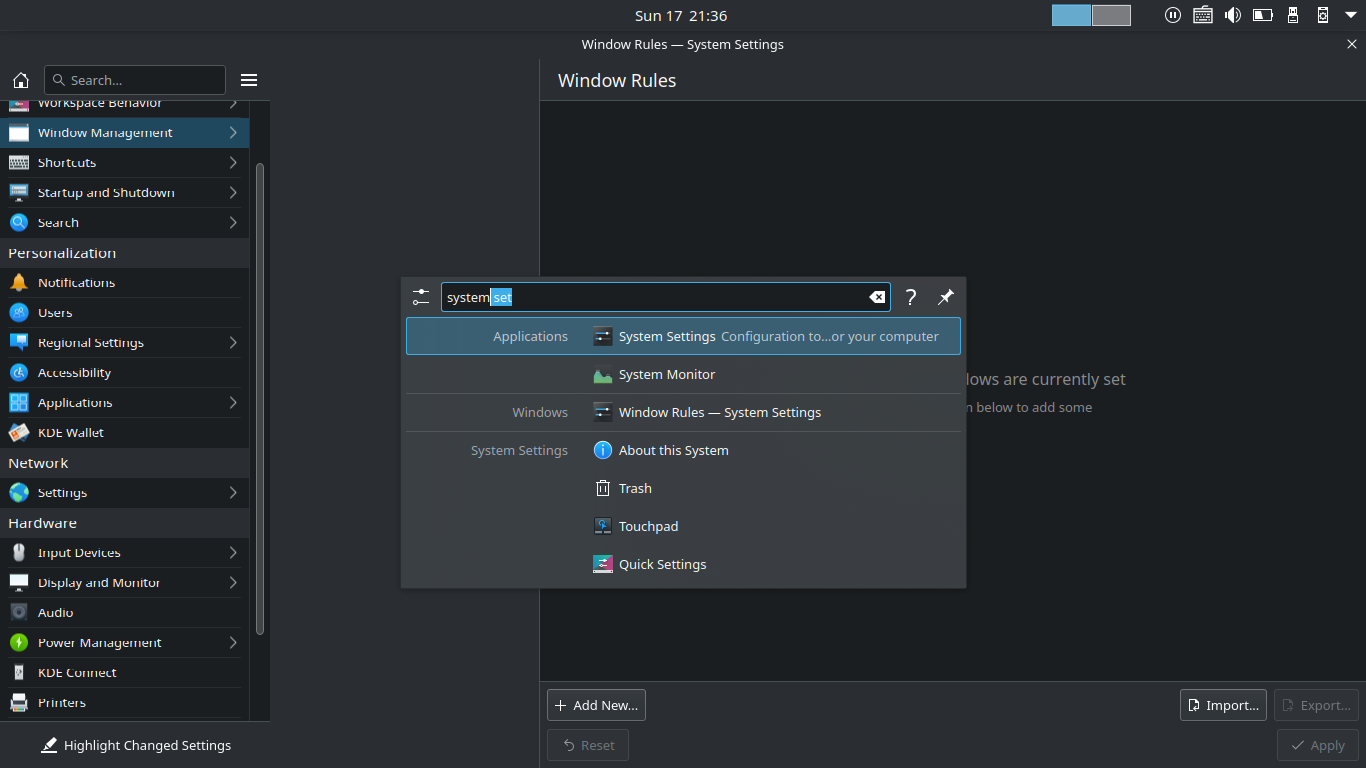
Task: Click the keyboard icon in top panel
Action: [x=1203, y=15]
